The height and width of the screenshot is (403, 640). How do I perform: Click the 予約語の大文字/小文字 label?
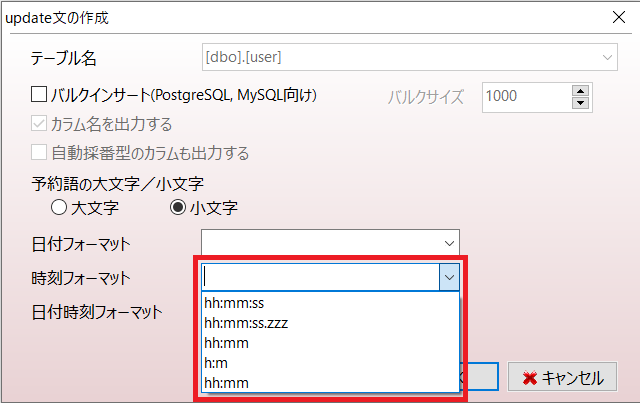click(x=118, y=184)
